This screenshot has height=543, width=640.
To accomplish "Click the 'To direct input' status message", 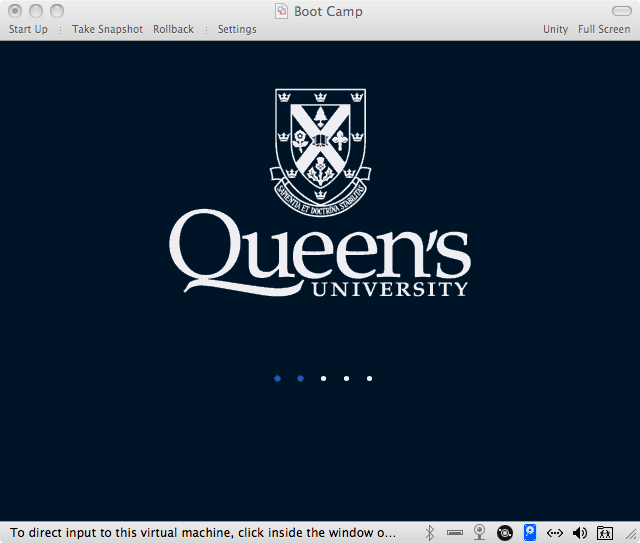I will tap(203, 533).
